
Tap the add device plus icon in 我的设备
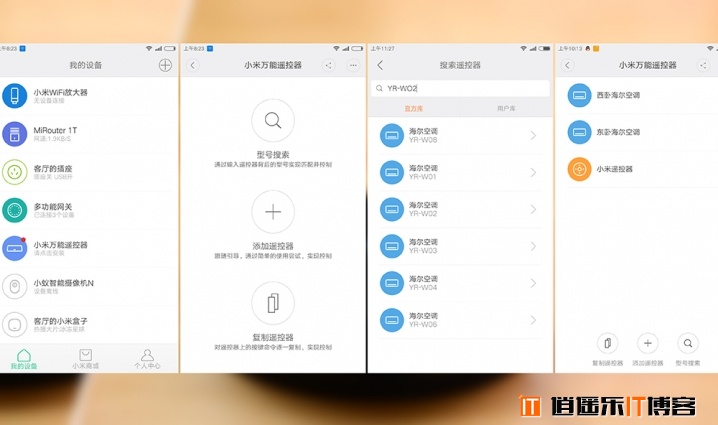[x=165, y=65]
